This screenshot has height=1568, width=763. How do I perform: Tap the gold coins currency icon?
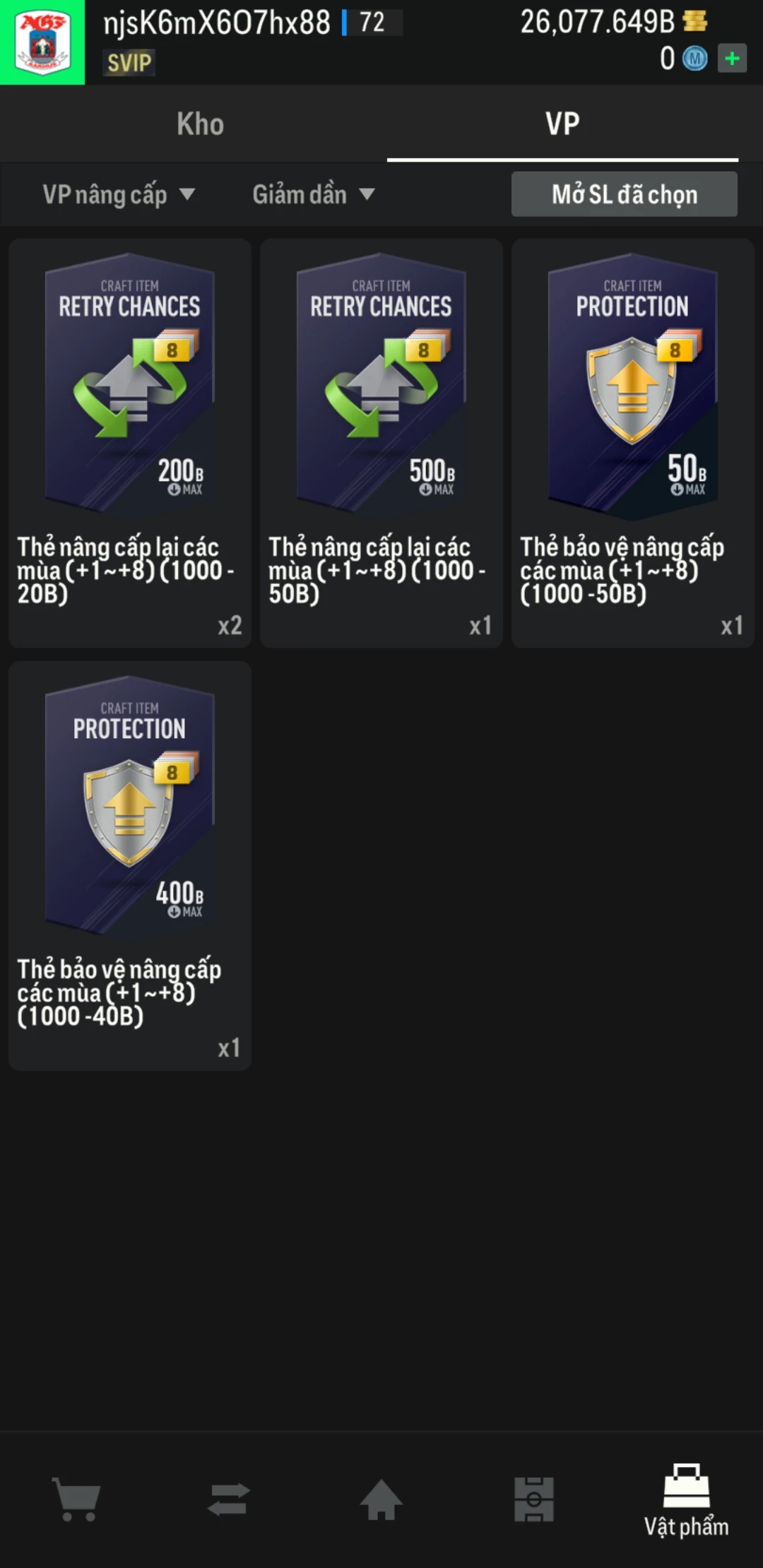[695, 21]
